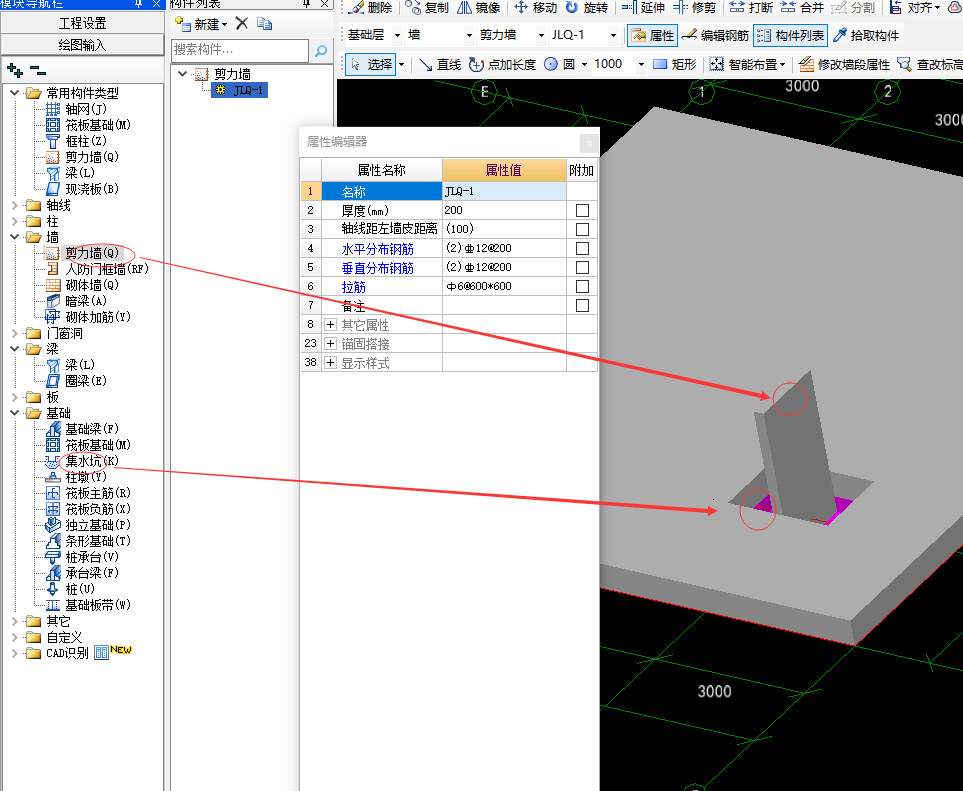Collapse the 常用构件类型 tree node

[x=15, y=93]
